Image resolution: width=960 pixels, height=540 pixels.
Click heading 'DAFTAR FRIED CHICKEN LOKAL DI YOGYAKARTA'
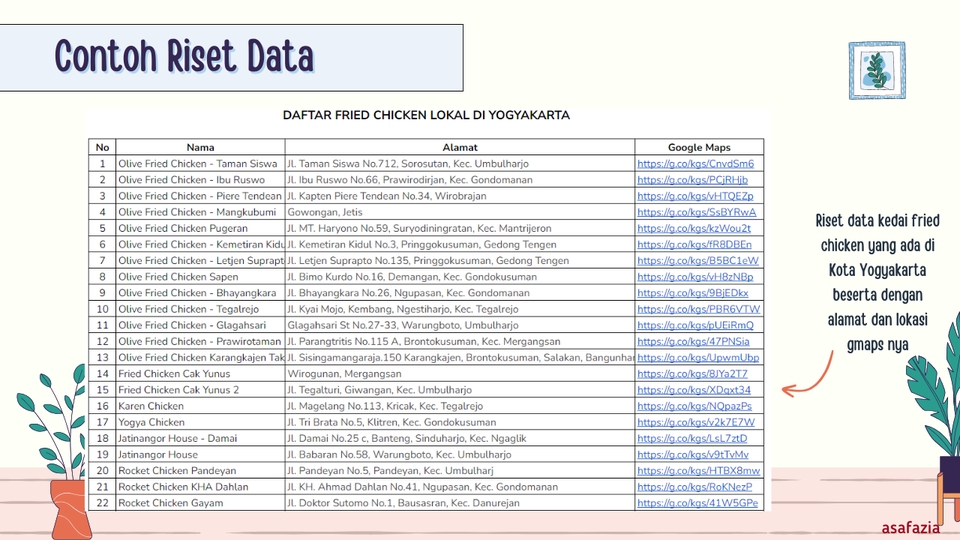tap(426, 115)
